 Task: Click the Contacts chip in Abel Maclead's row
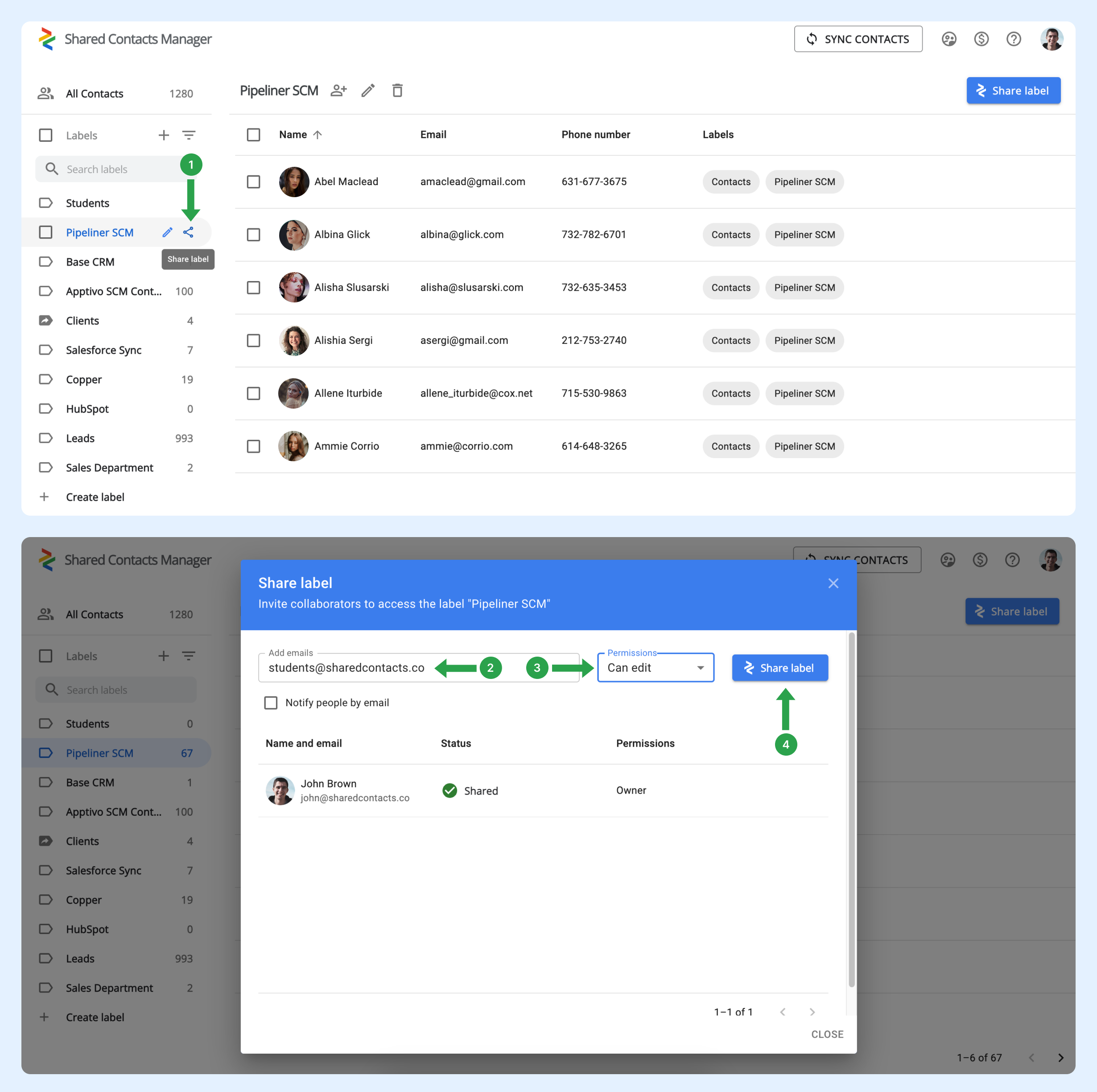(731, 182)
